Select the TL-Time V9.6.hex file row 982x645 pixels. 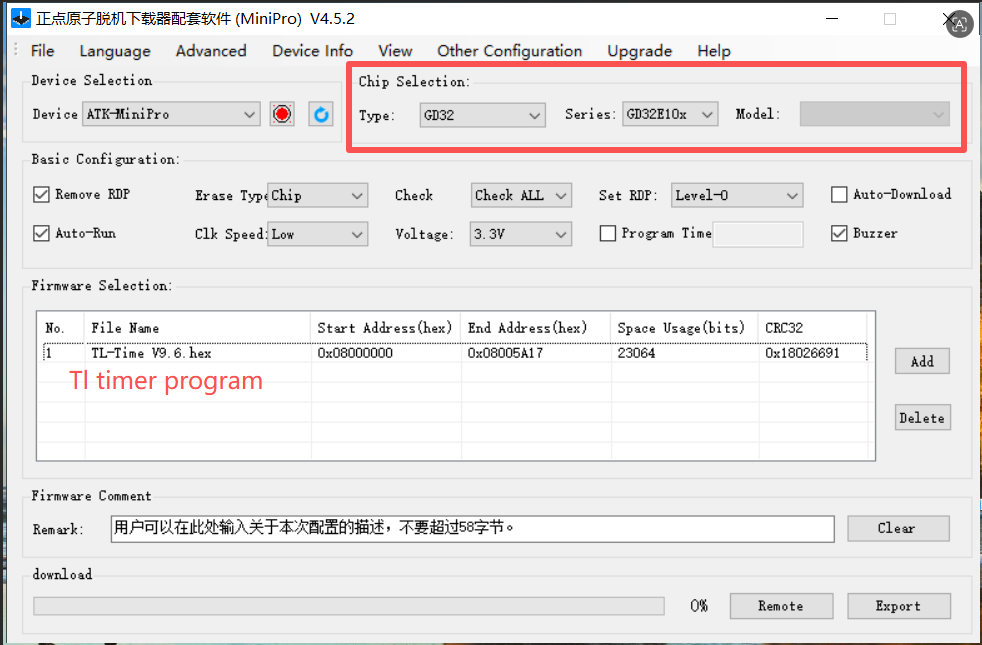tap(455, 353)
